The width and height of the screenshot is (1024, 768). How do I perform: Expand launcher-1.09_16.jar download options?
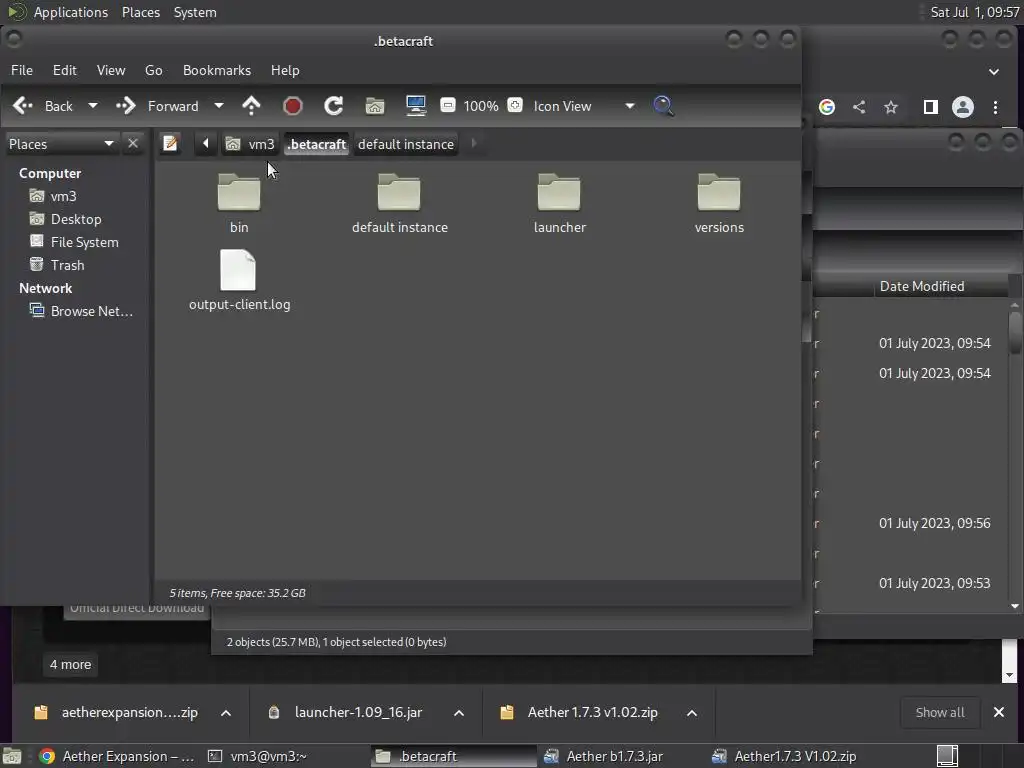459,712
